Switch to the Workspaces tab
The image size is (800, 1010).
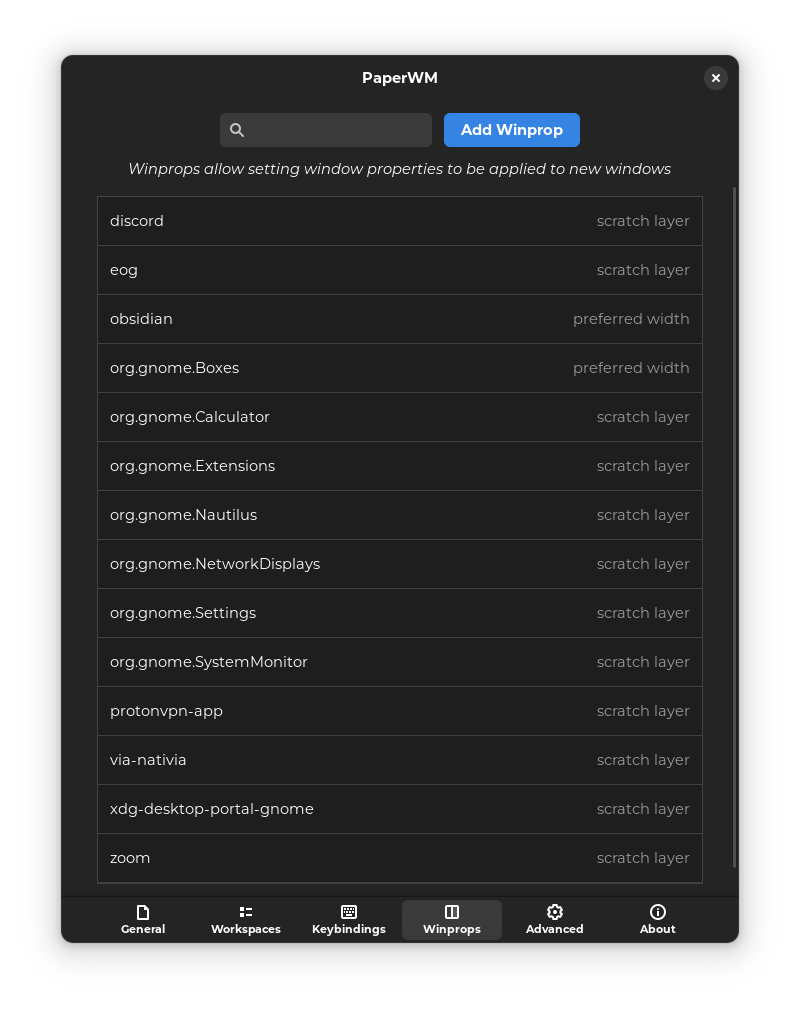(x=245, y=919)
